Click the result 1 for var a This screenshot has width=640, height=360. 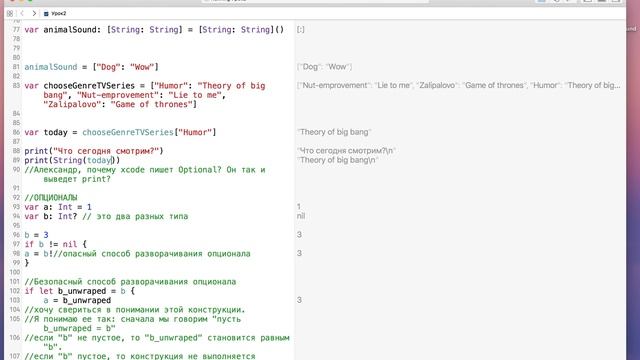299,207
